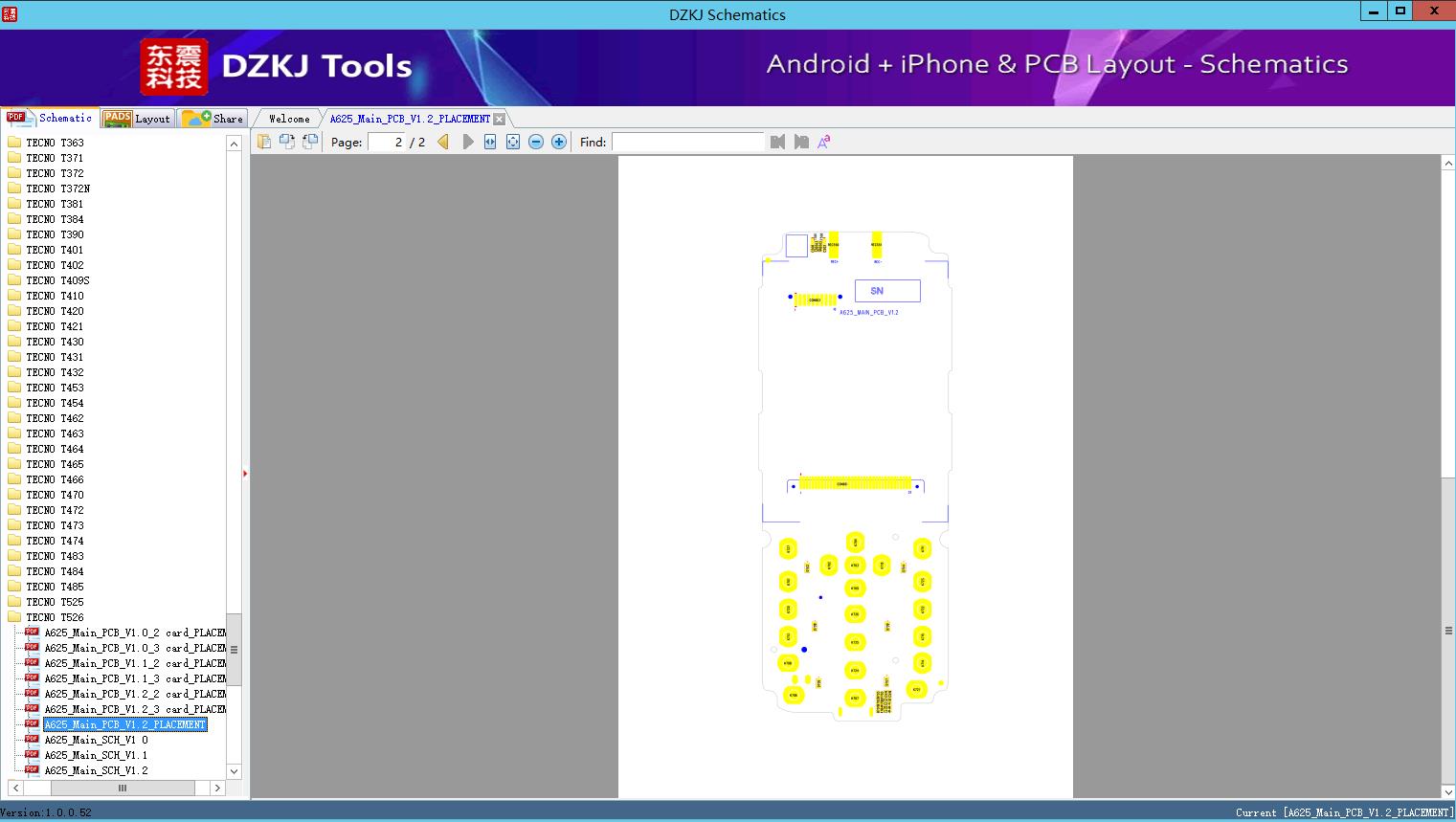Open the Share tab
This screenshot has width=1456, height=822.
(213, 119)
